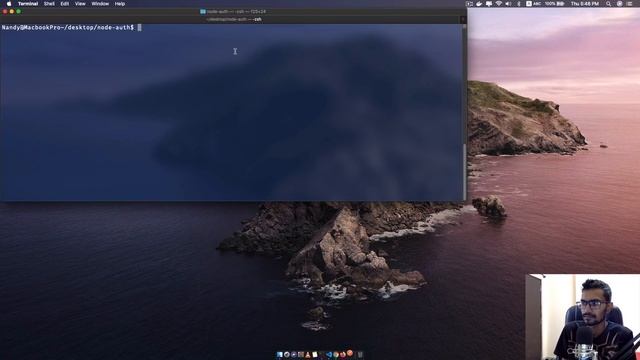Zoom Terminal with the green button
The height and width of the screenshot is (360, 640).
18,11
